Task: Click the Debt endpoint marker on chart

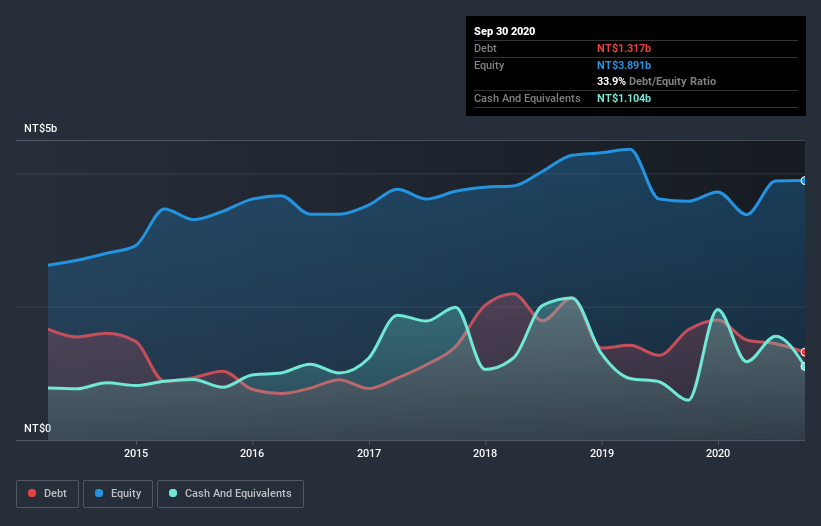Action: [x=804, y=352]
